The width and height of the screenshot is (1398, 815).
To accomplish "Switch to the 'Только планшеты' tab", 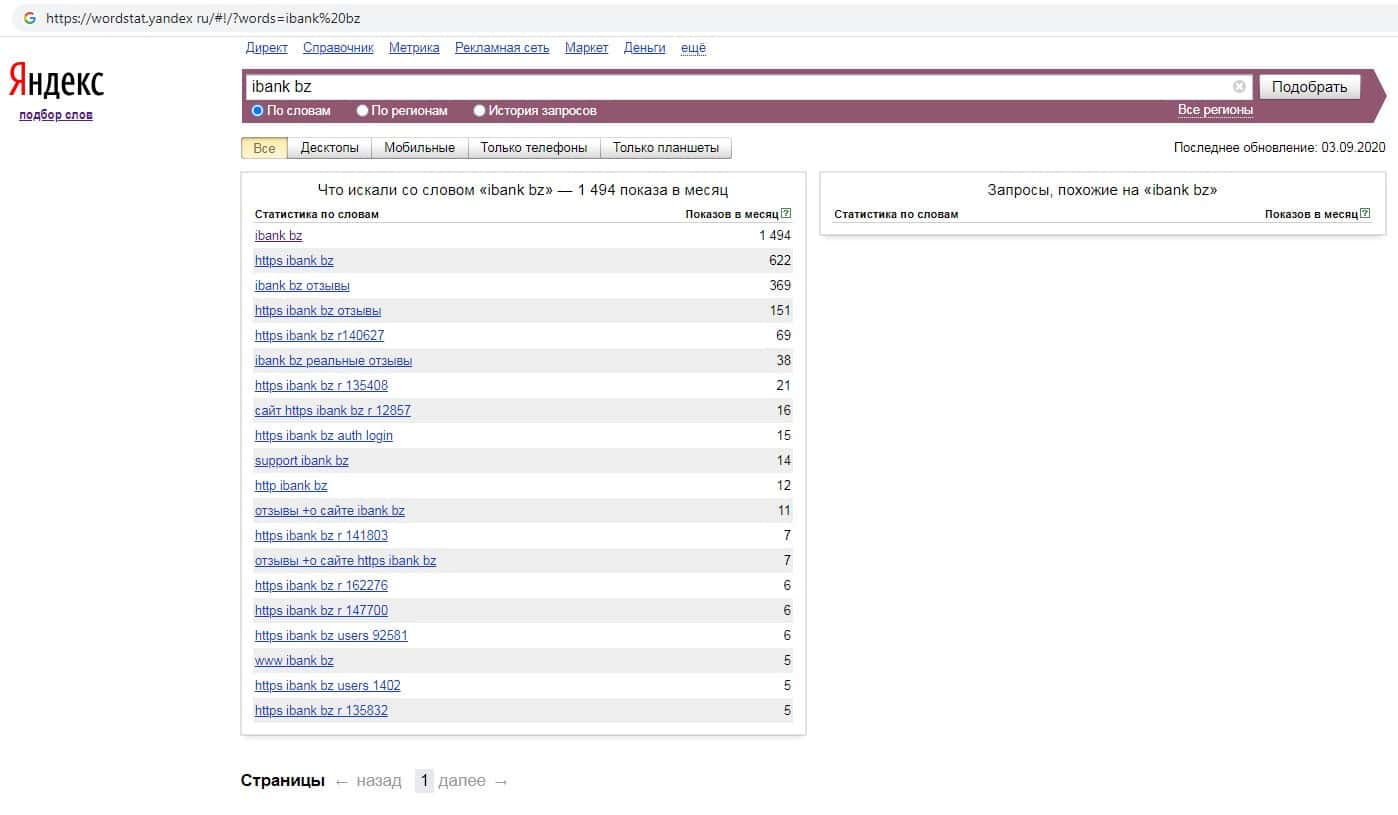I will (x=665, y=148).
